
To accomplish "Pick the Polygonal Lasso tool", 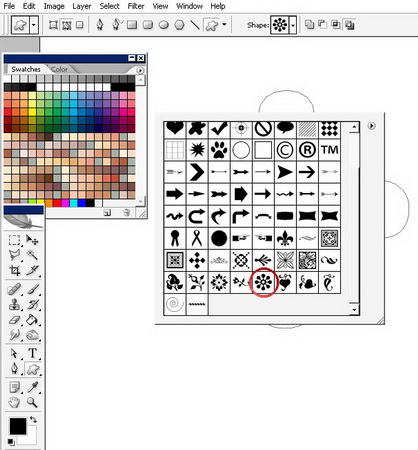I will pos(14,255).
